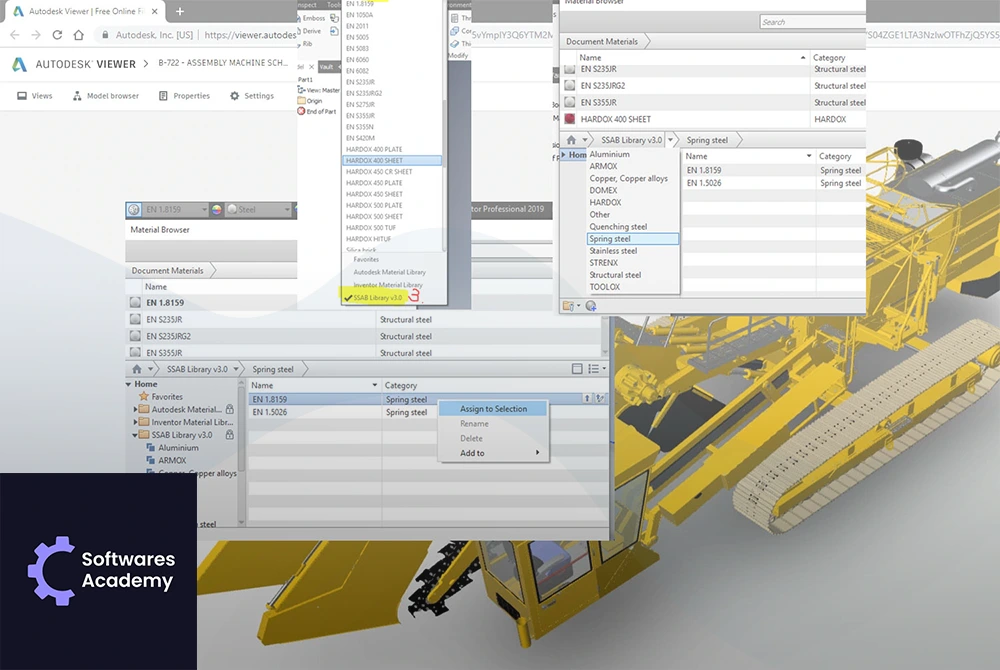Click the red HARDOX 400 SHEET swatch
Screen dimensions: 1000x670
[x=570, y=119]
